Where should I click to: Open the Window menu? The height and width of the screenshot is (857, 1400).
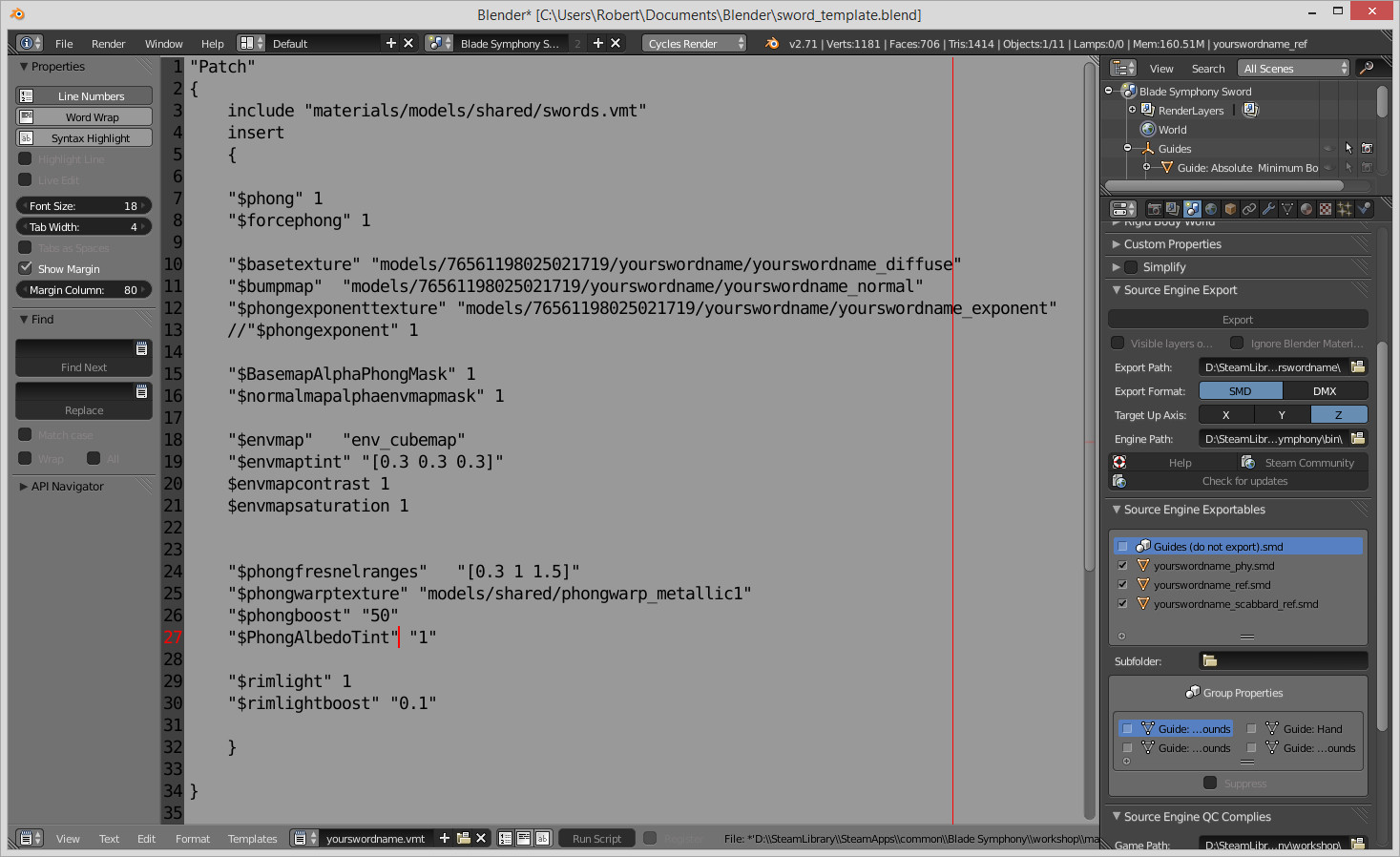pos(164,44)
